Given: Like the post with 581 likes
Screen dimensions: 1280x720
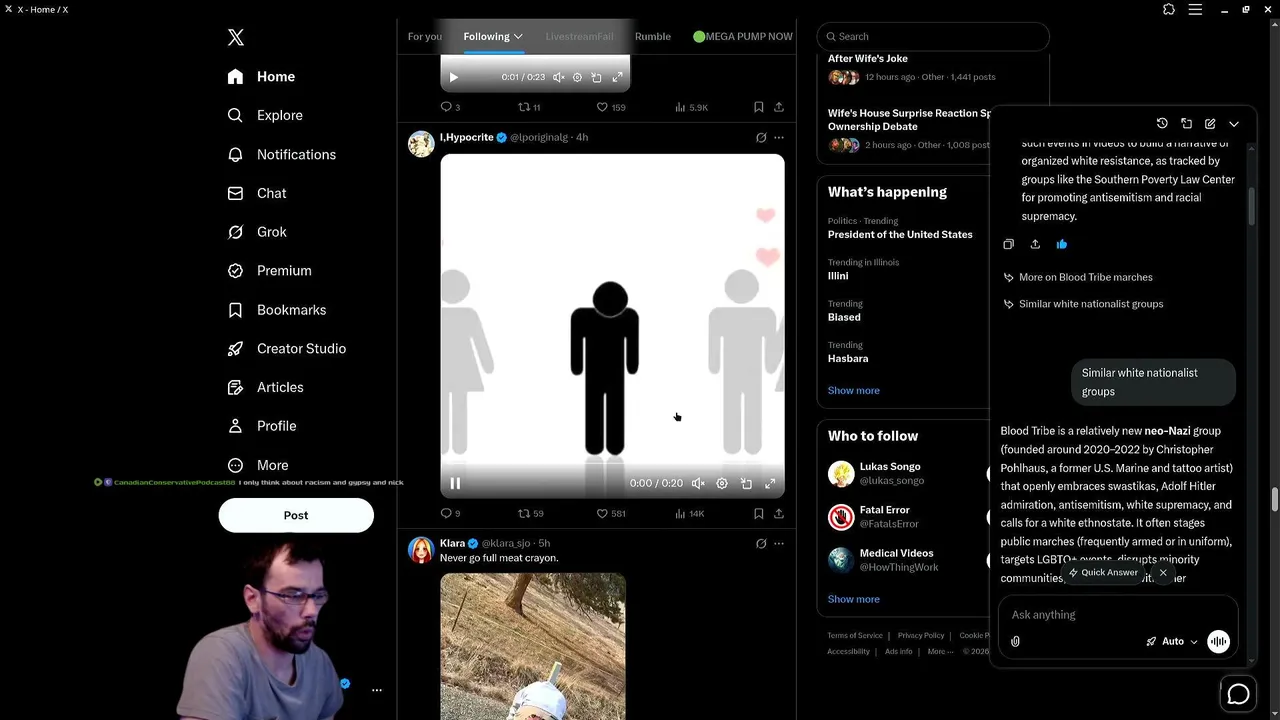Looking at the screenshot, I should point(611,513).
